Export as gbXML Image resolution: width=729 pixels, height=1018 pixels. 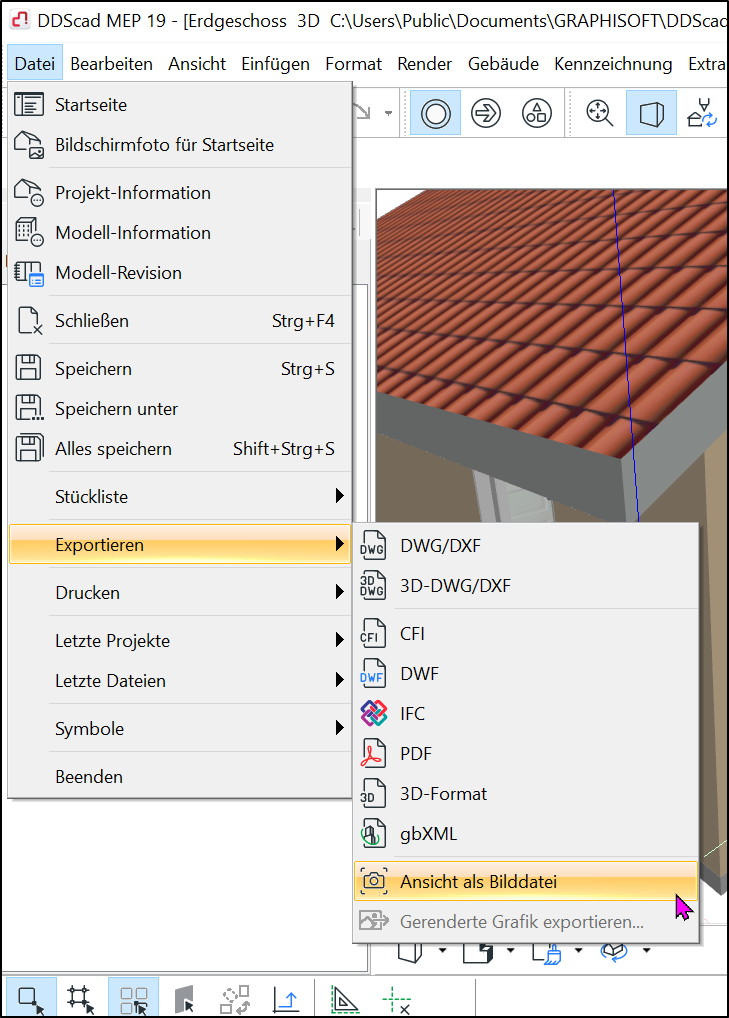(x=526, y=834)
